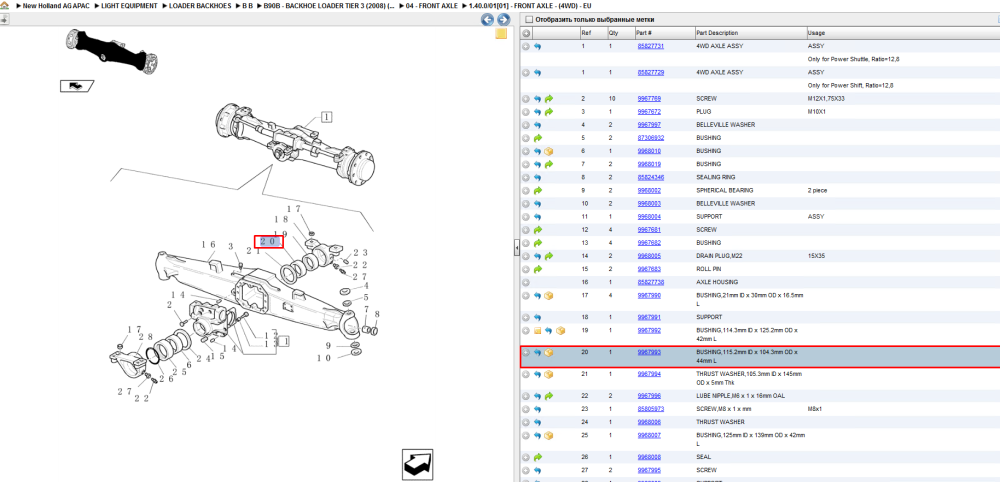This screenshot has width=1000, height=482.
Task: Click the blue supersession arrow for part 85827729
Action: coord(537,73)
